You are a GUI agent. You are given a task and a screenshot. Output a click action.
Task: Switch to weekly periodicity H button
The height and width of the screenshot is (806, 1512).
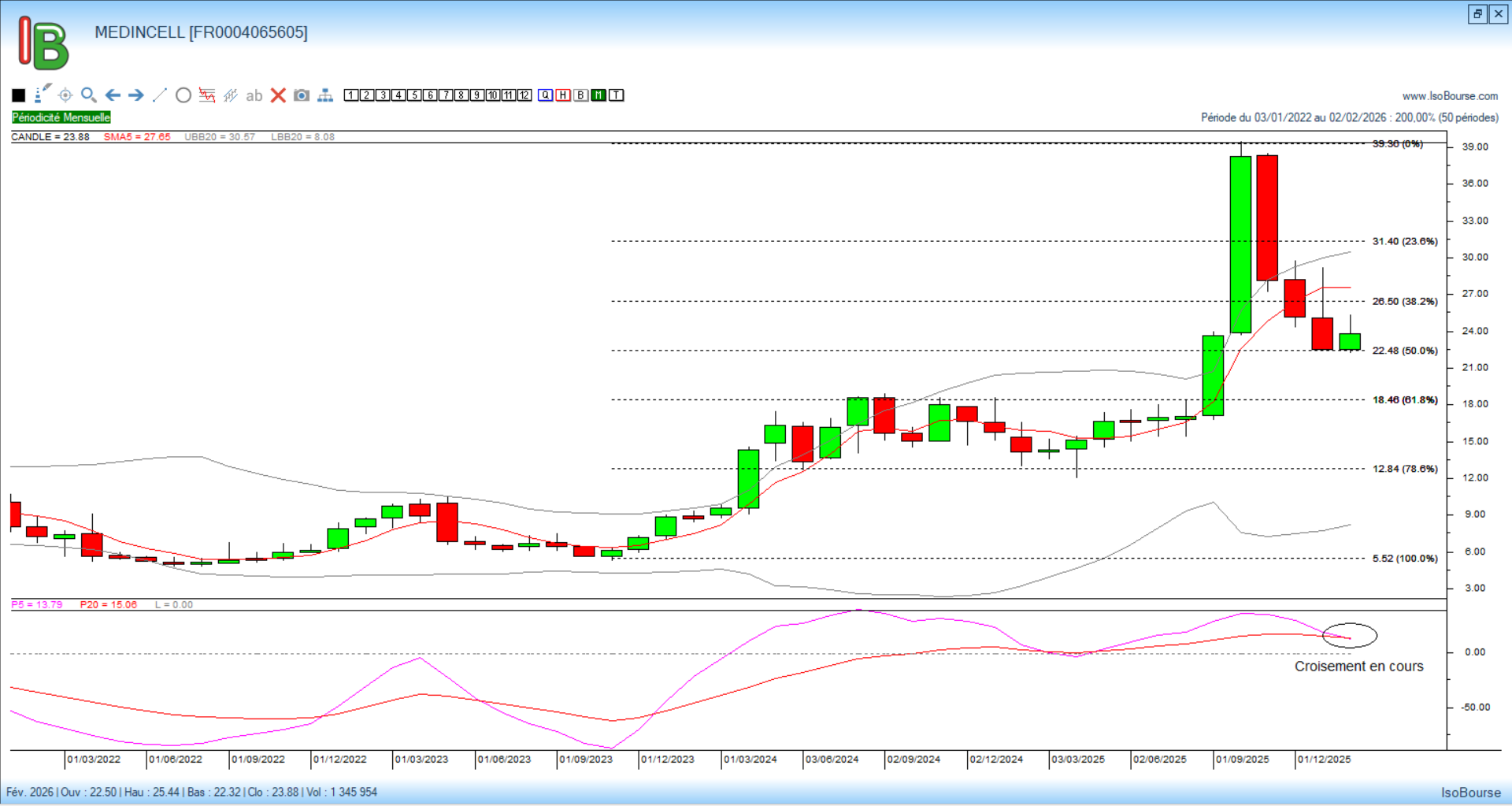tap(563, 95)
